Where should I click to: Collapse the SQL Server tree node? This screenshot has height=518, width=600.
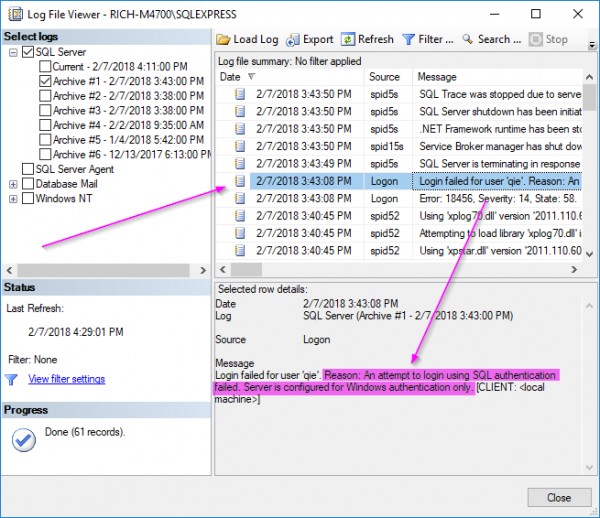[x=13, y=52]
